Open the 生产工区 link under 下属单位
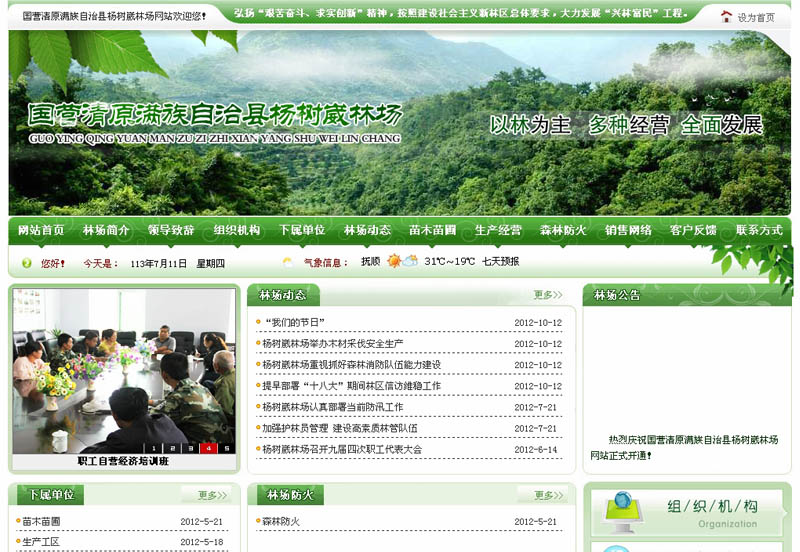Screen dimensions: 800x552 click(x=41, y=541)
